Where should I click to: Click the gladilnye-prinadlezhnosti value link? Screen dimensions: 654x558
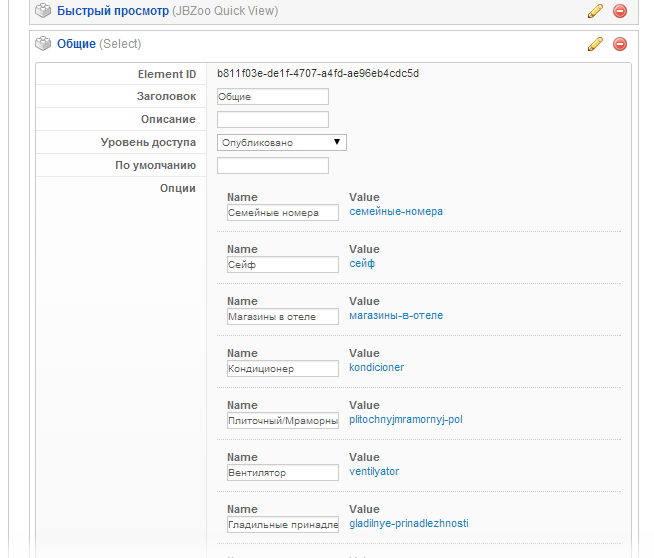[408, 524]
